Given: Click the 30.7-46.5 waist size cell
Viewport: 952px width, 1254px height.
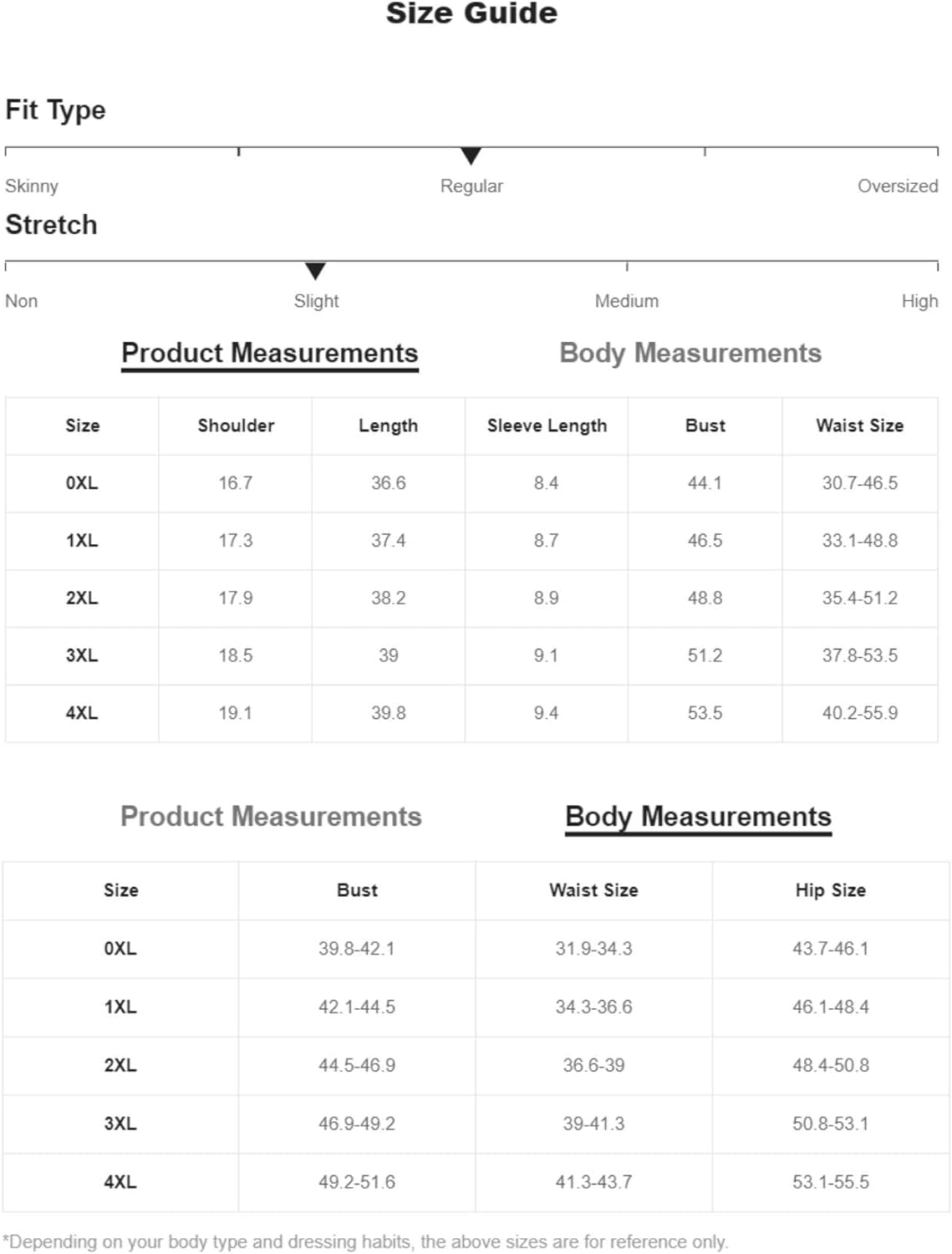Looking at the screenshot, I should pos(859,483).
